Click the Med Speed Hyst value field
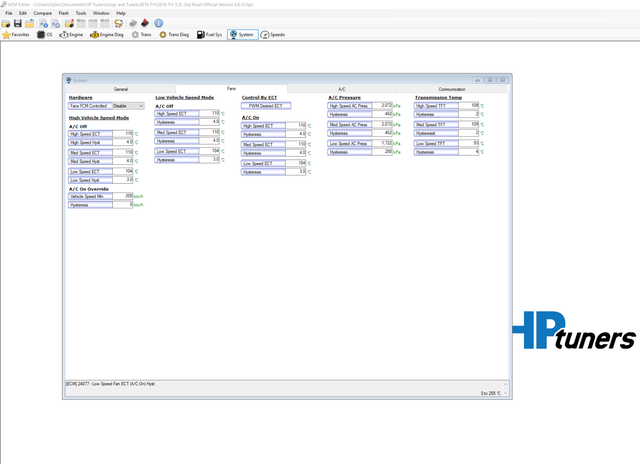Screen dimensions: 640x464 (123, 161)
